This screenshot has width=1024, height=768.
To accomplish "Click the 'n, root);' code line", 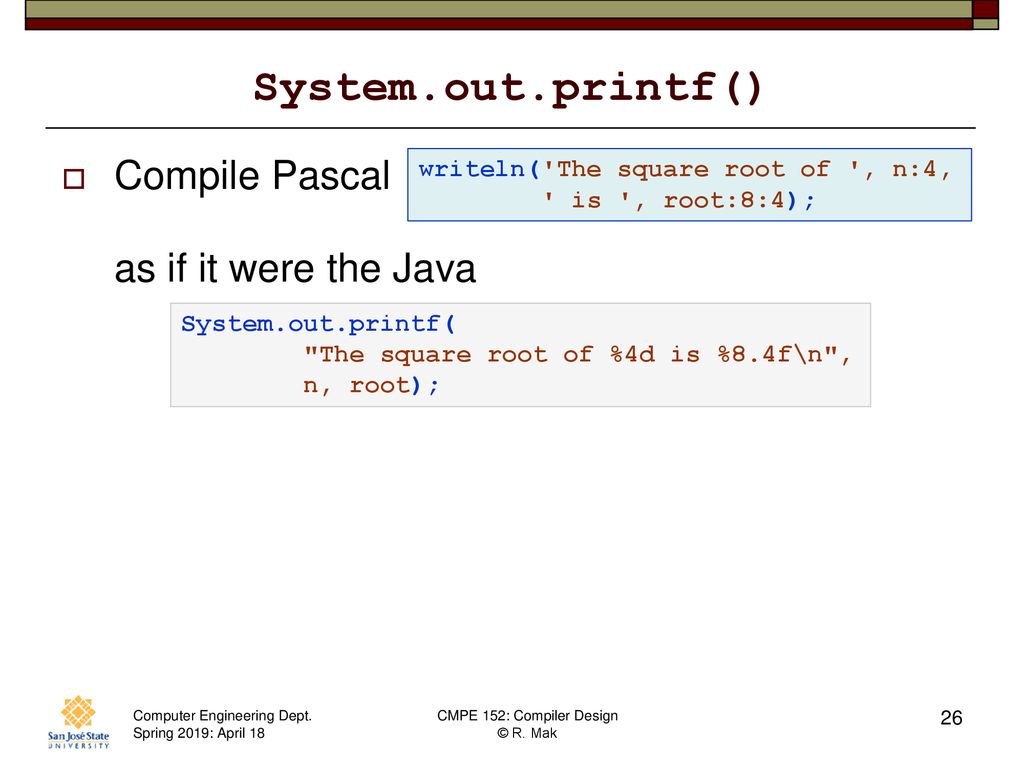I will pyautogui.click(x=370, y=385).
